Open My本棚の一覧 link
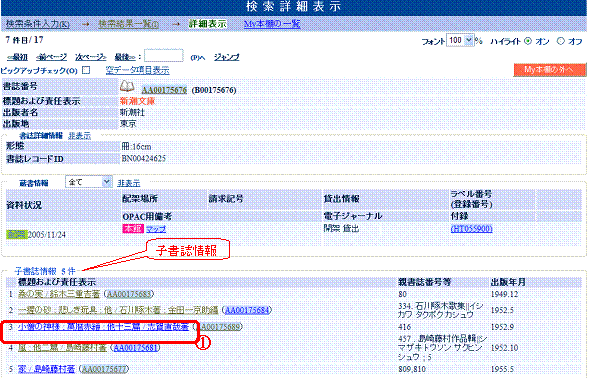589x378 pixels. [x=272, y=24]
